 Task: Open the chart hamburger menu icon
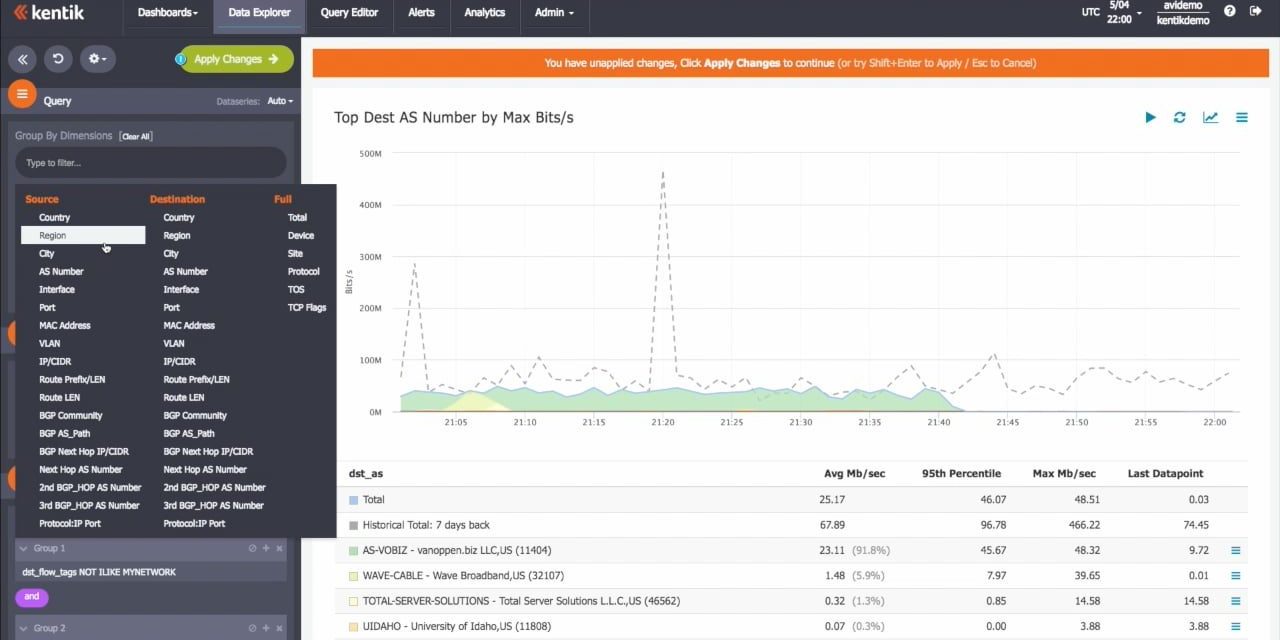(1241, 118)
